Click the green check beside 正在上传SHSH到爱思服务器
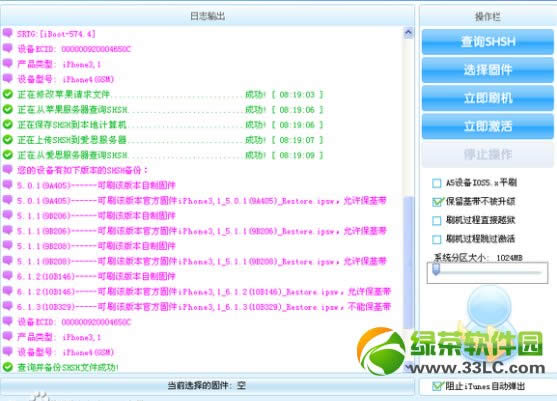This screenshot has height=401, width=557. pos(7,140)
